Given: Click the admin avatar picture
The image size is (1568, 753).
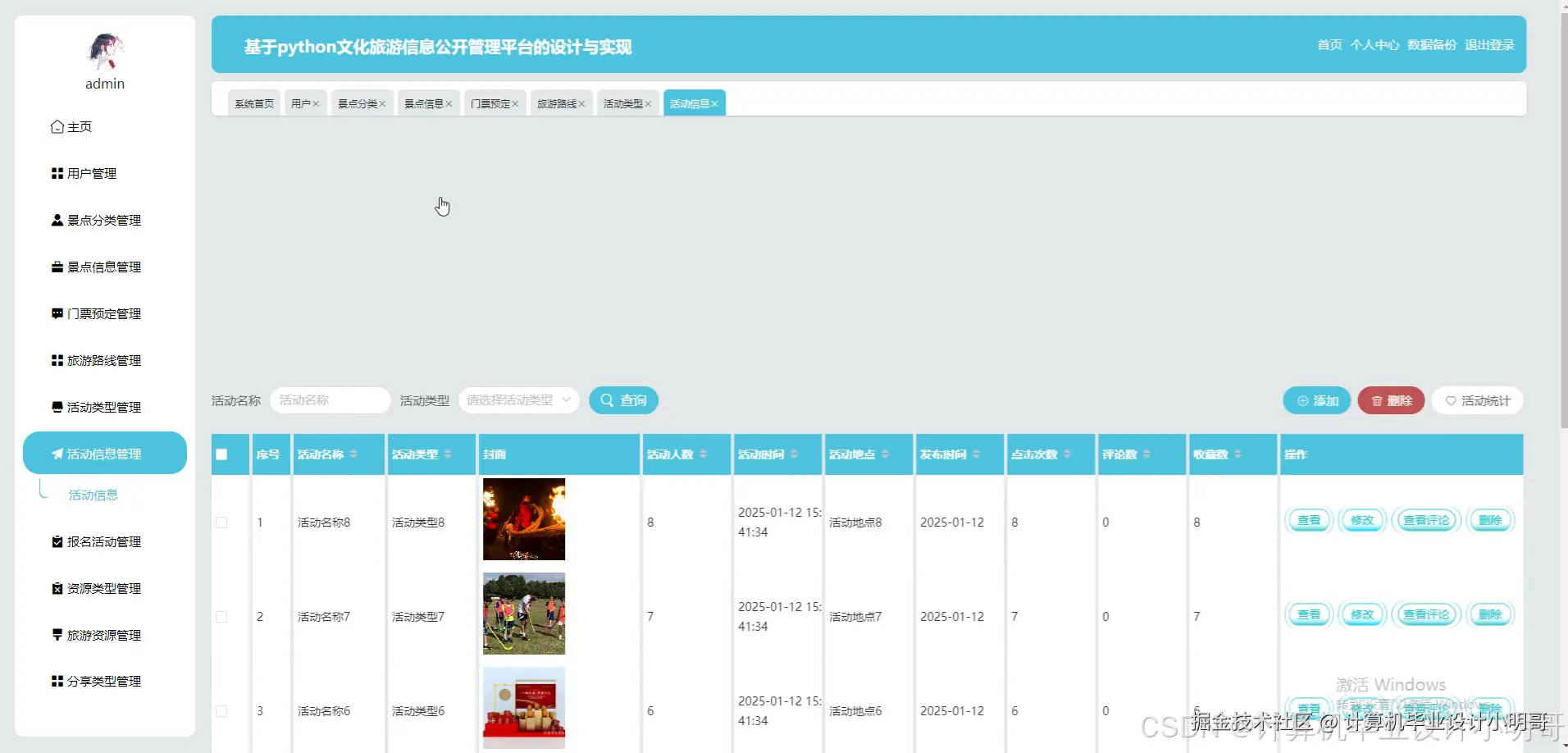Looking at the screenshot, I should click(105, 52).
